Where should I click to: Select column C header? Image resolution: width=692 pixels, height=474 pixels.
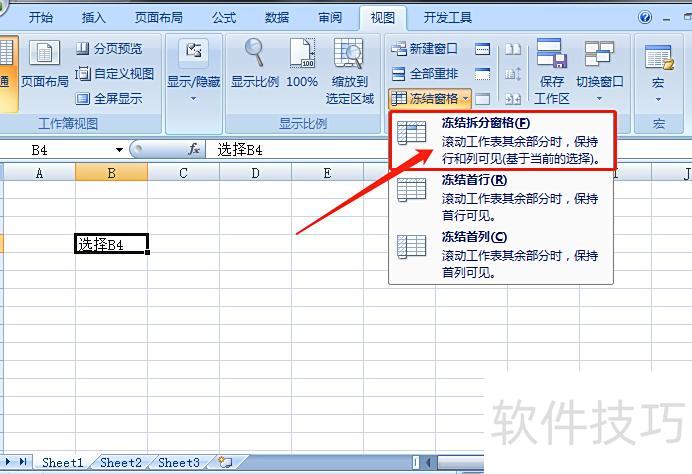tap(183, 173)
